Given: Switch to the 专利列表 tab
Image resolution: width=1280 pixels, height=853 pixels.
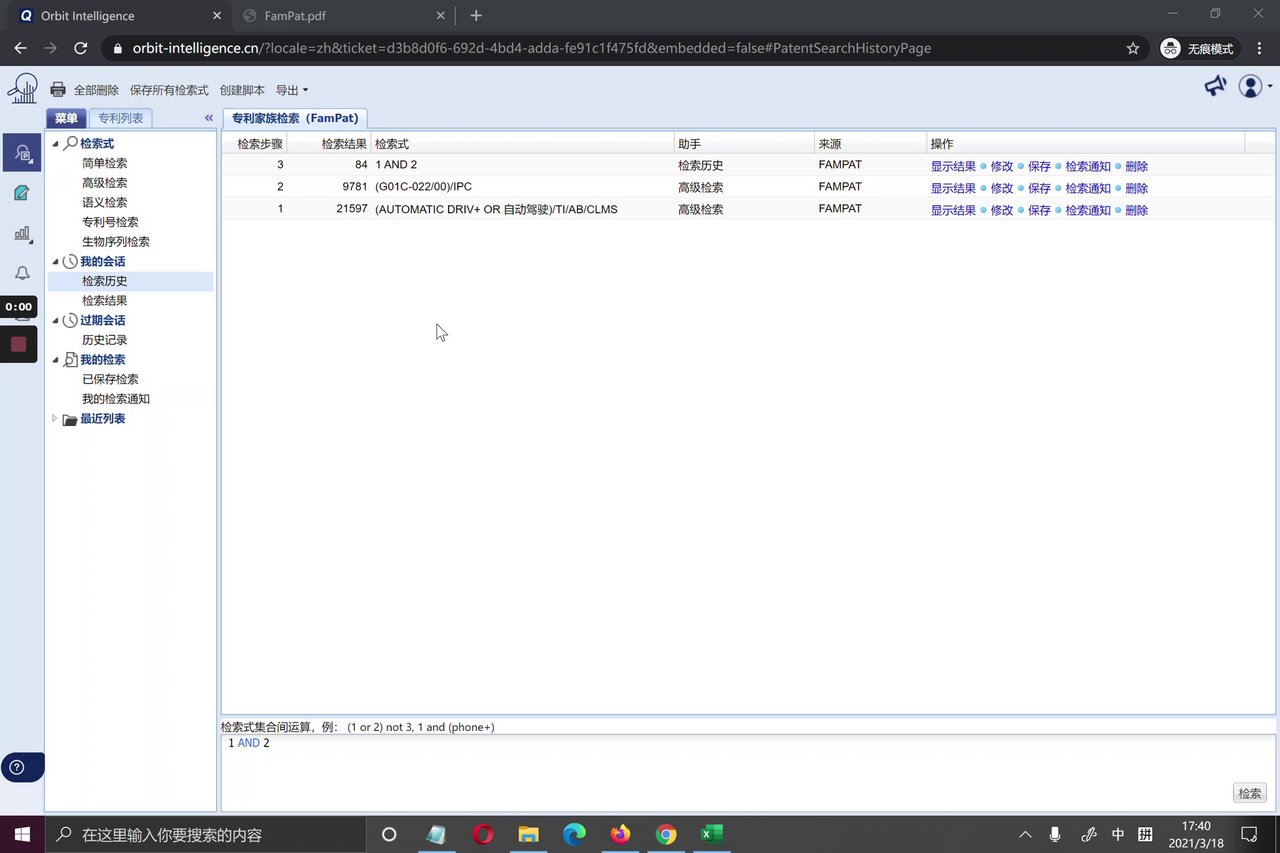Looking at the screenshot, I should pos(120,118).
